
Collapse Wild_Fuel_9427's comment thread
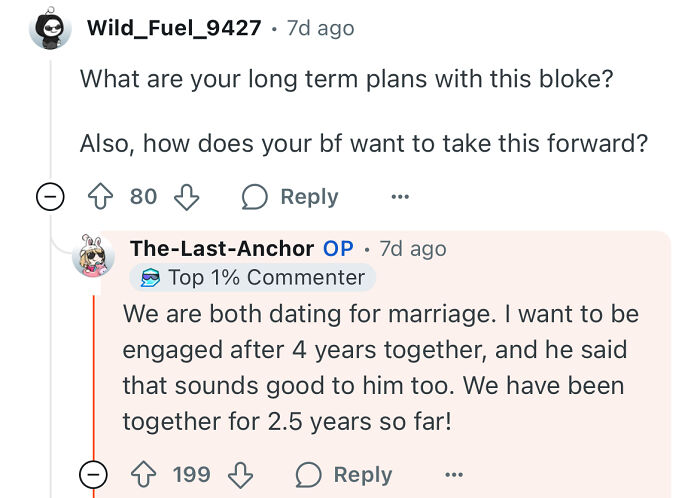[47, 197]
